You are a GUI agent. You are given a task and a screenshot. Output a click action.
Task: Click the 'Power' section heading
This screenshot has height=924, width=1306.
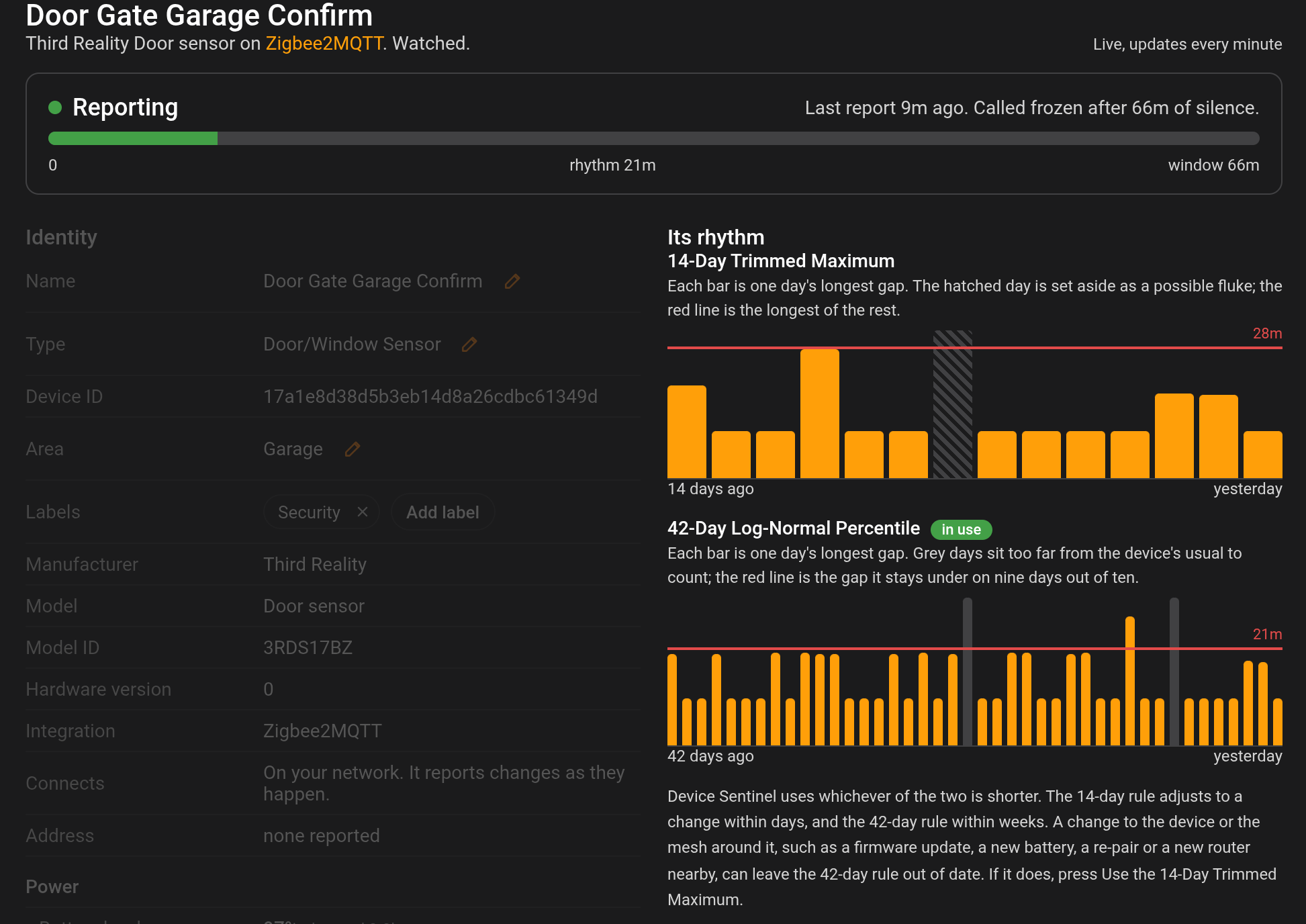click(x=52, y=887)
